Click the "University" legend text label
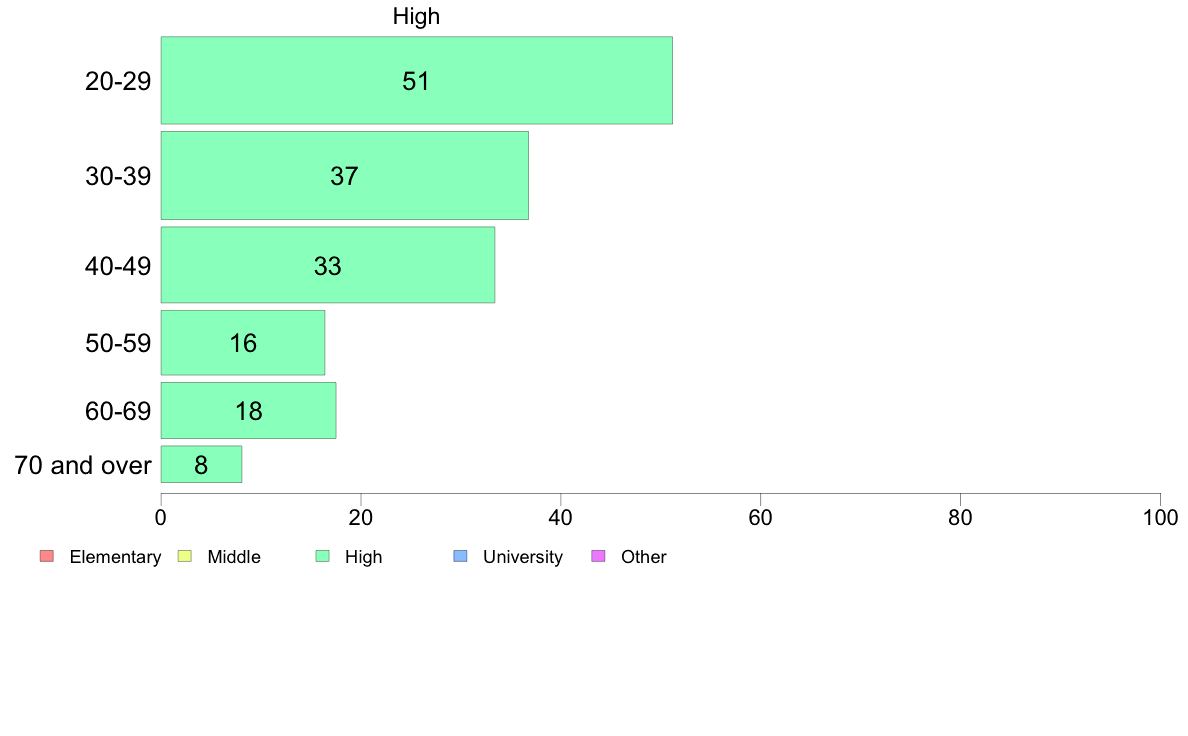Viewport: 1188px width, 736px height. [522, 557]
